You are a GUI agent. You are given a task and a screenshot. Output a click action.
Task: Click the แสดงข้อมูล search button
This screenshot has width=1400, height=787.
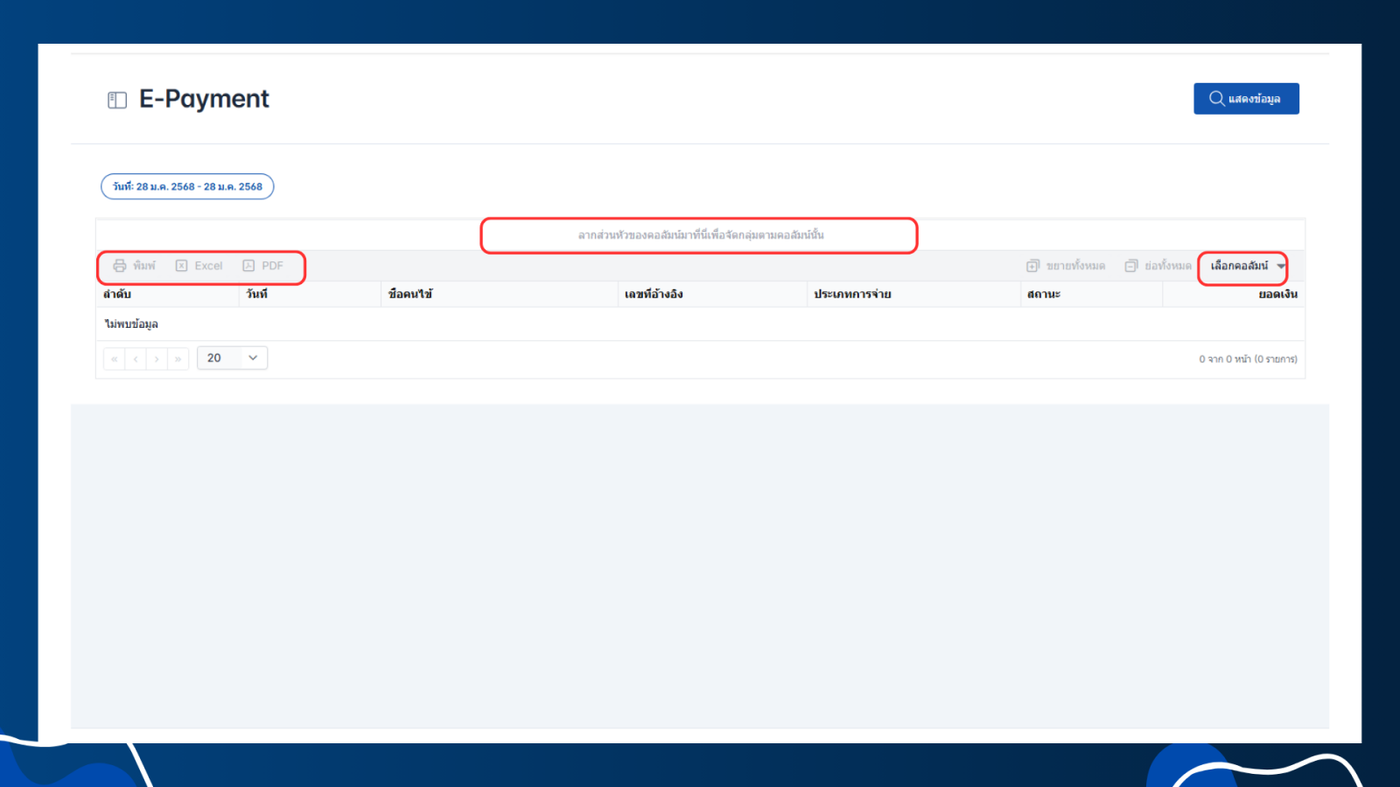[x=1246, y=99]
